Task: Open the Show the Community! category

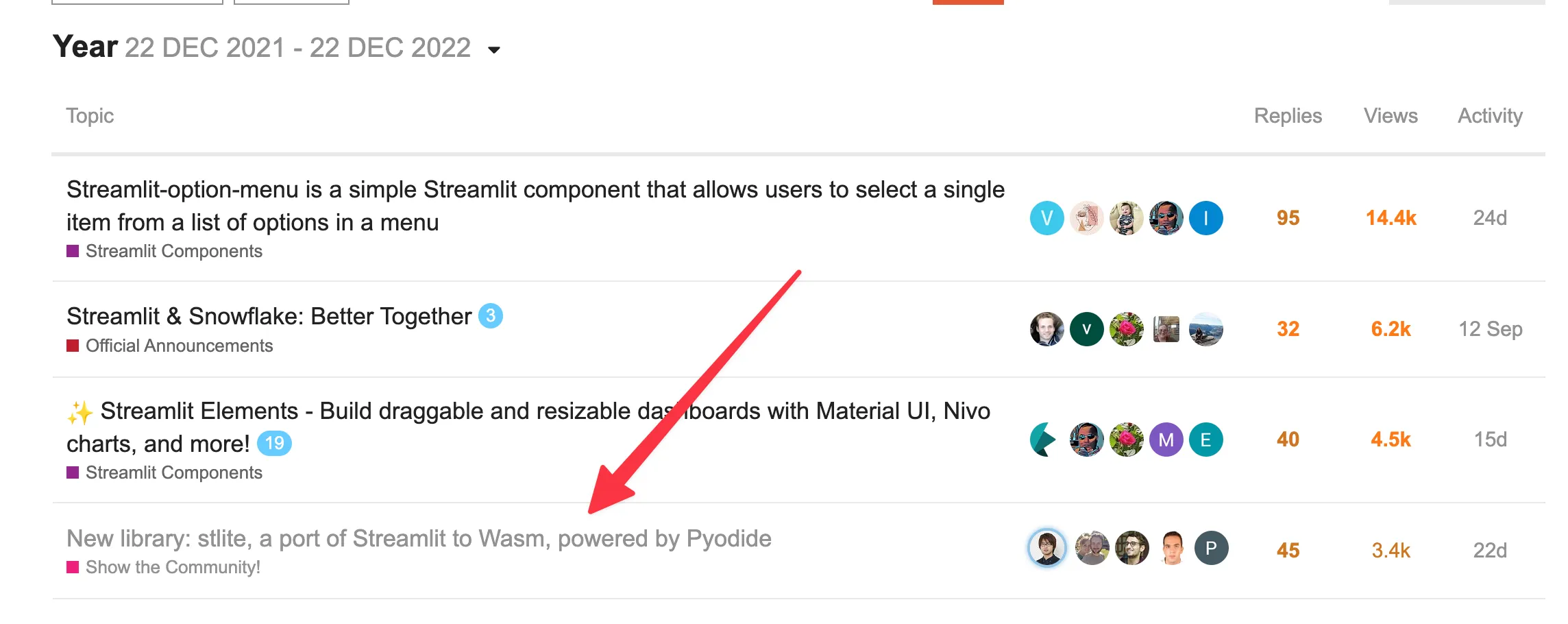Action: [x=173, y=567]
